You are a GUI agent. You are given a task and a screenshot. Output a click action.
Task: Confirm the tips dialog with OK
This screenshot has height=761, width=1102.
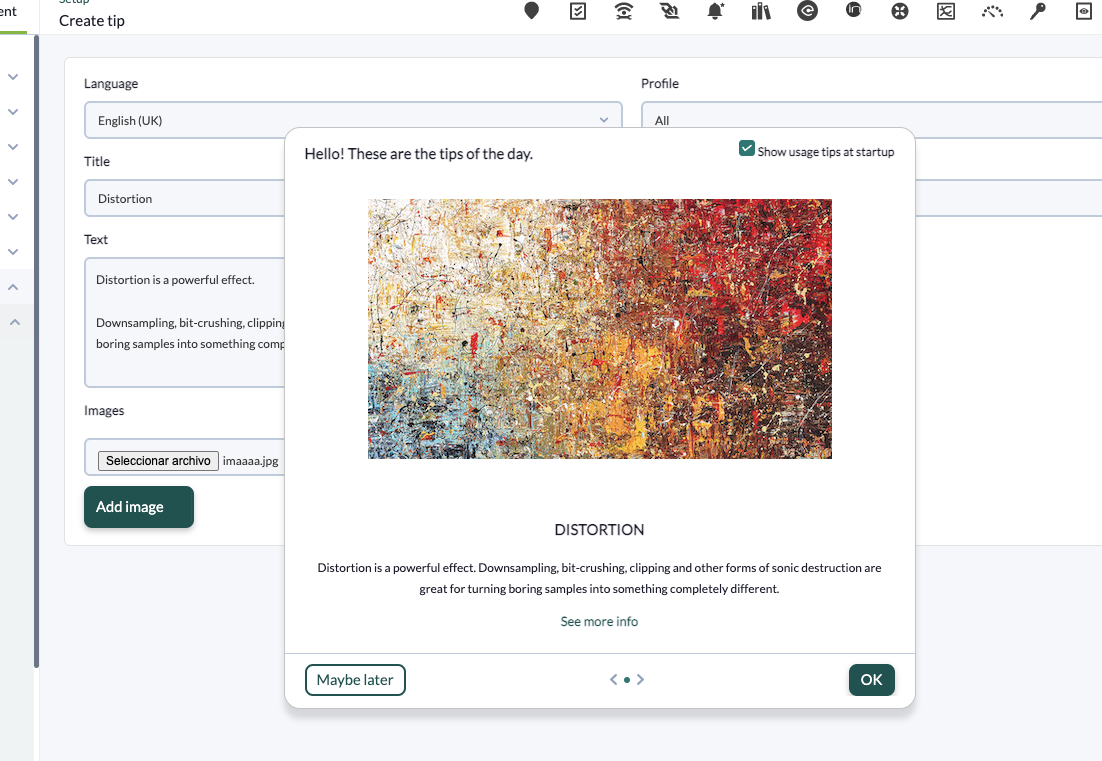click(x=871, y=679)
